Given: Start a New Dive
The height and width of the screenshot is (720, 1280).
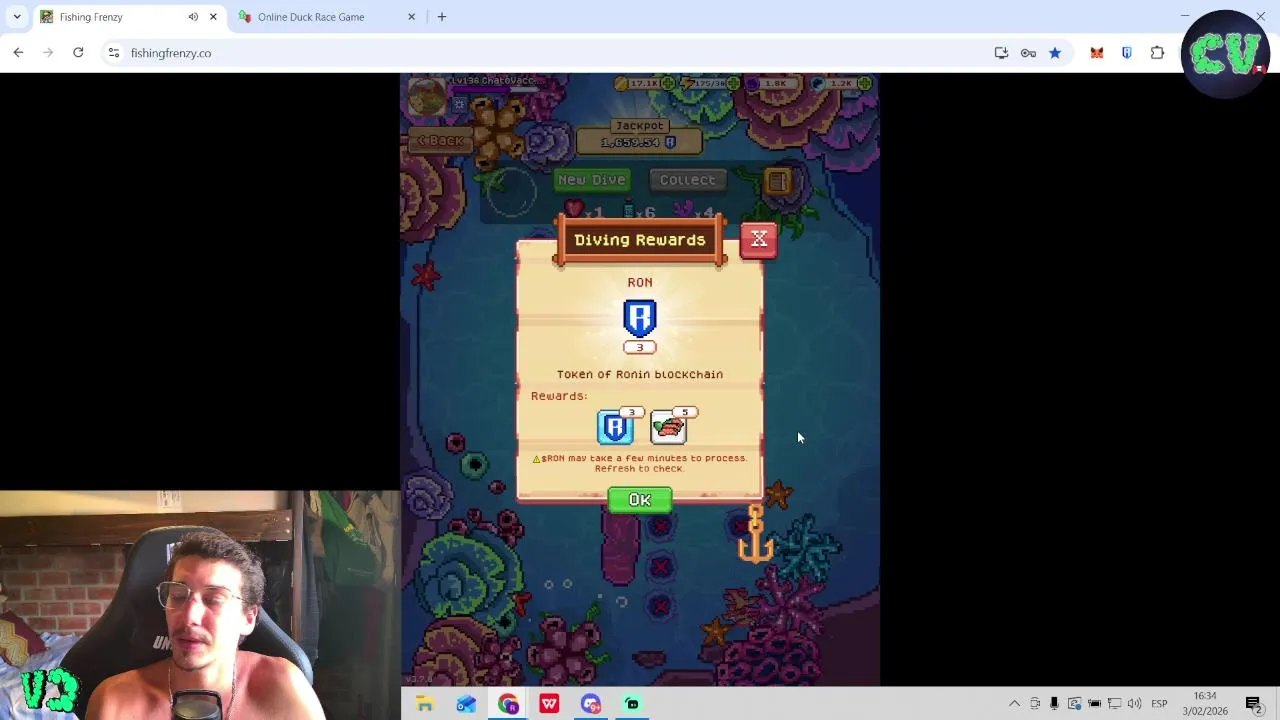Looking at the screenshot, I should pos(592,180).
